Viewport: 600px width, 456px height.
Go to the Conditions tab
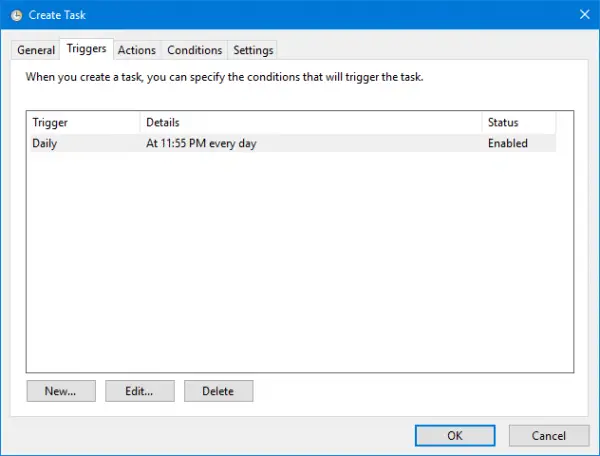pos(194,50)
